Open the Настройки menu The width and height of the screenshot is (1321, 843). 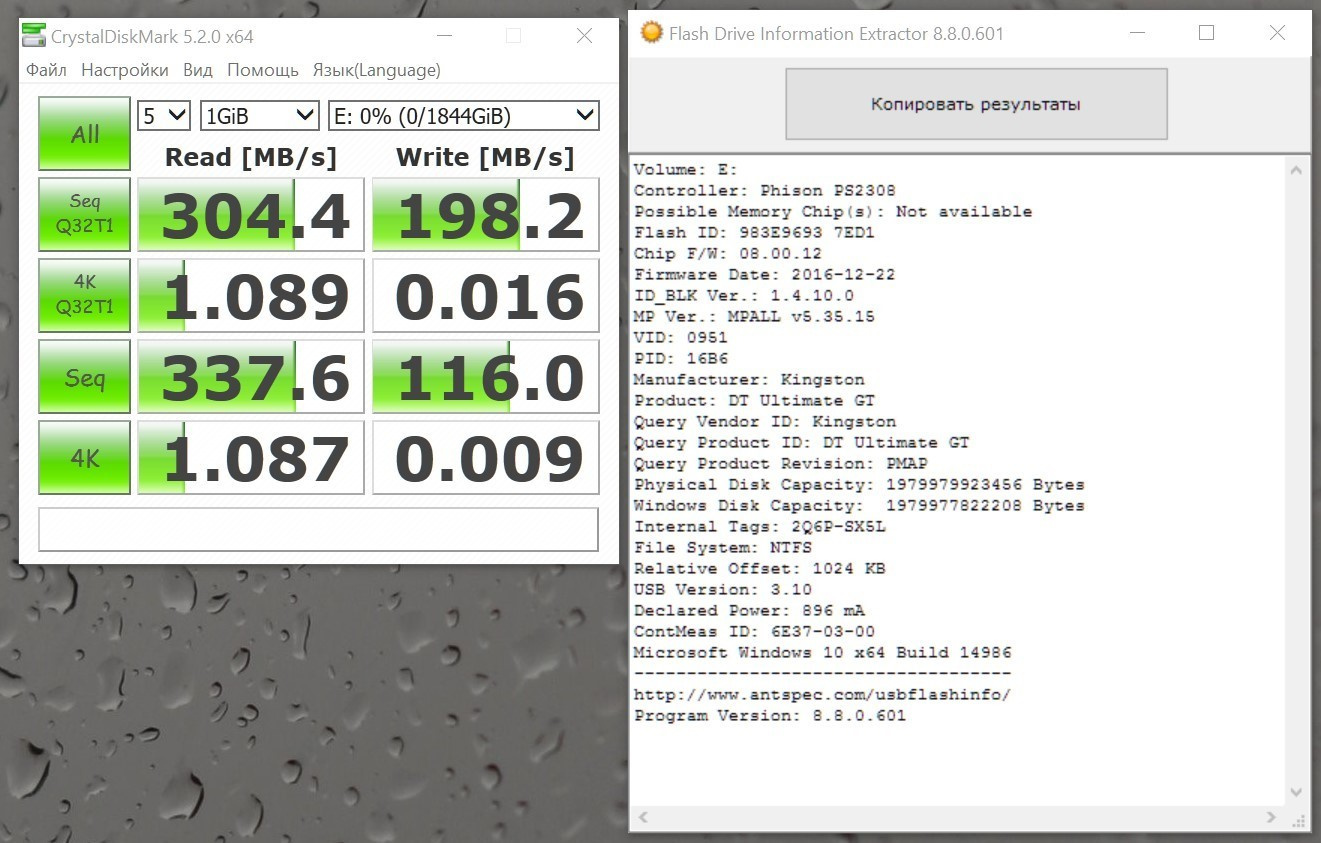pos(124,70)
